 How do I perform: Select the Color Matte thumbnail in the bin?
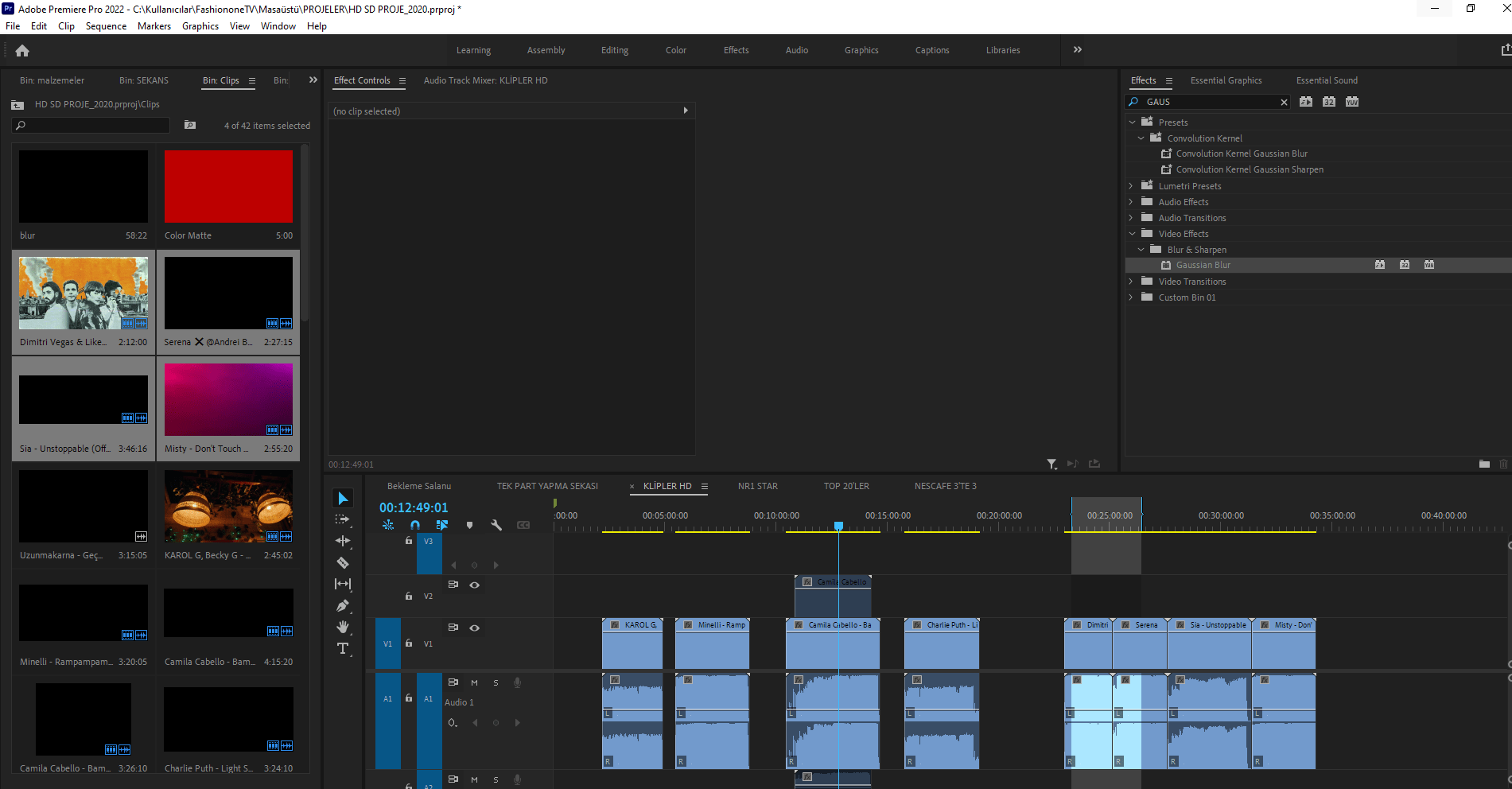[x=228, y=186]
